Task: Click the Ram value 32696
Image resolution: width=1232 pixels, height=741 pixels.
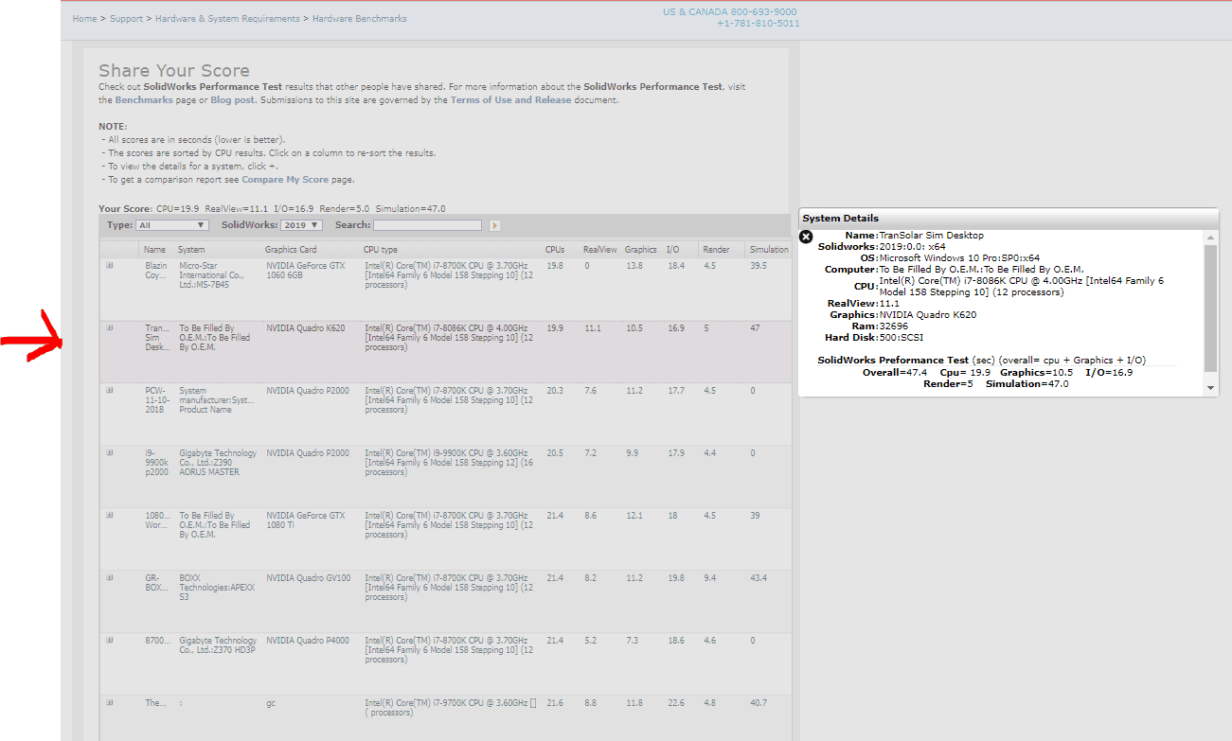Action: [892, 326]
